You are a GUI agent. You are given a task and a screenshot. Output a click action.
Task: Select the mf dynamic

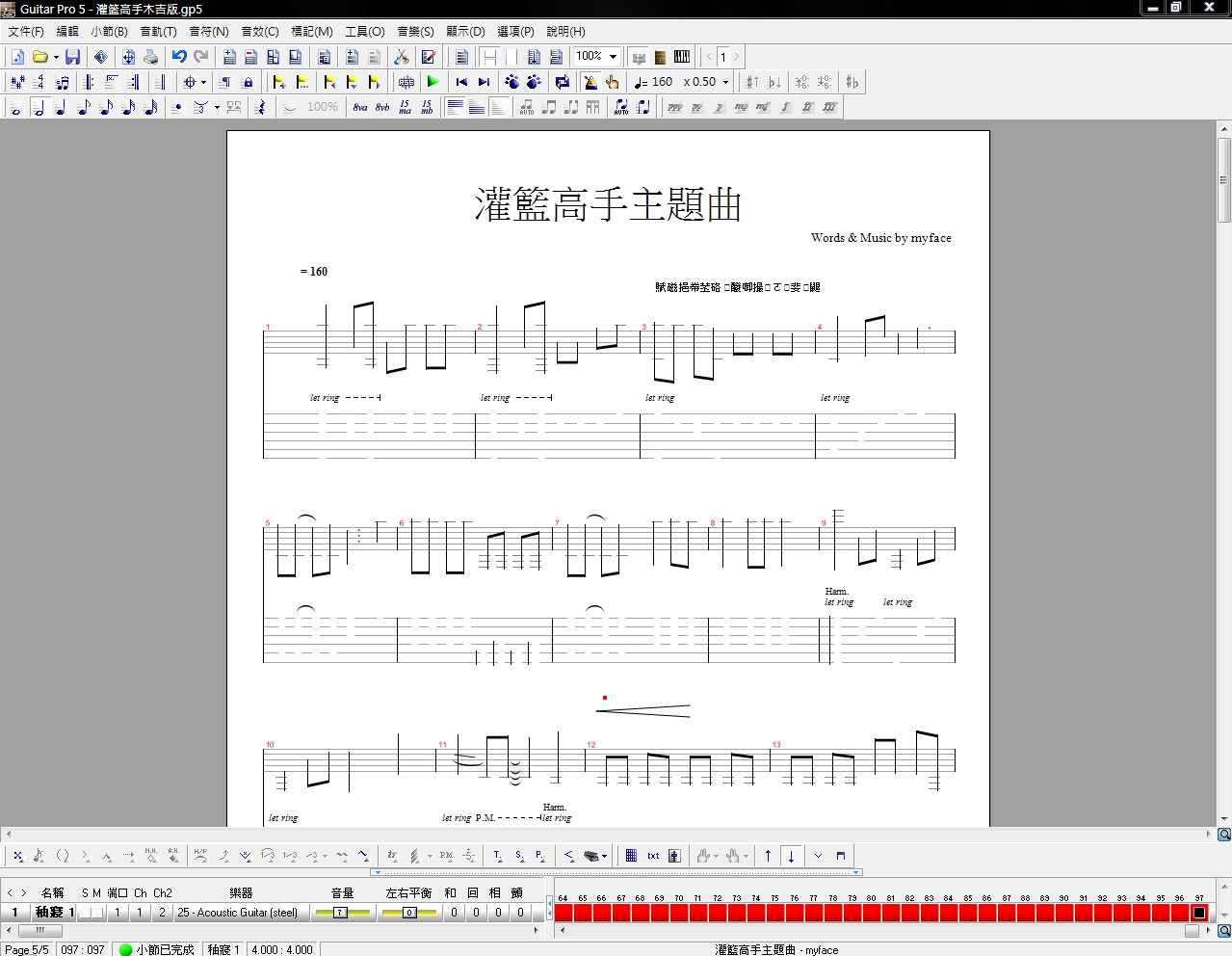(763, 107)
